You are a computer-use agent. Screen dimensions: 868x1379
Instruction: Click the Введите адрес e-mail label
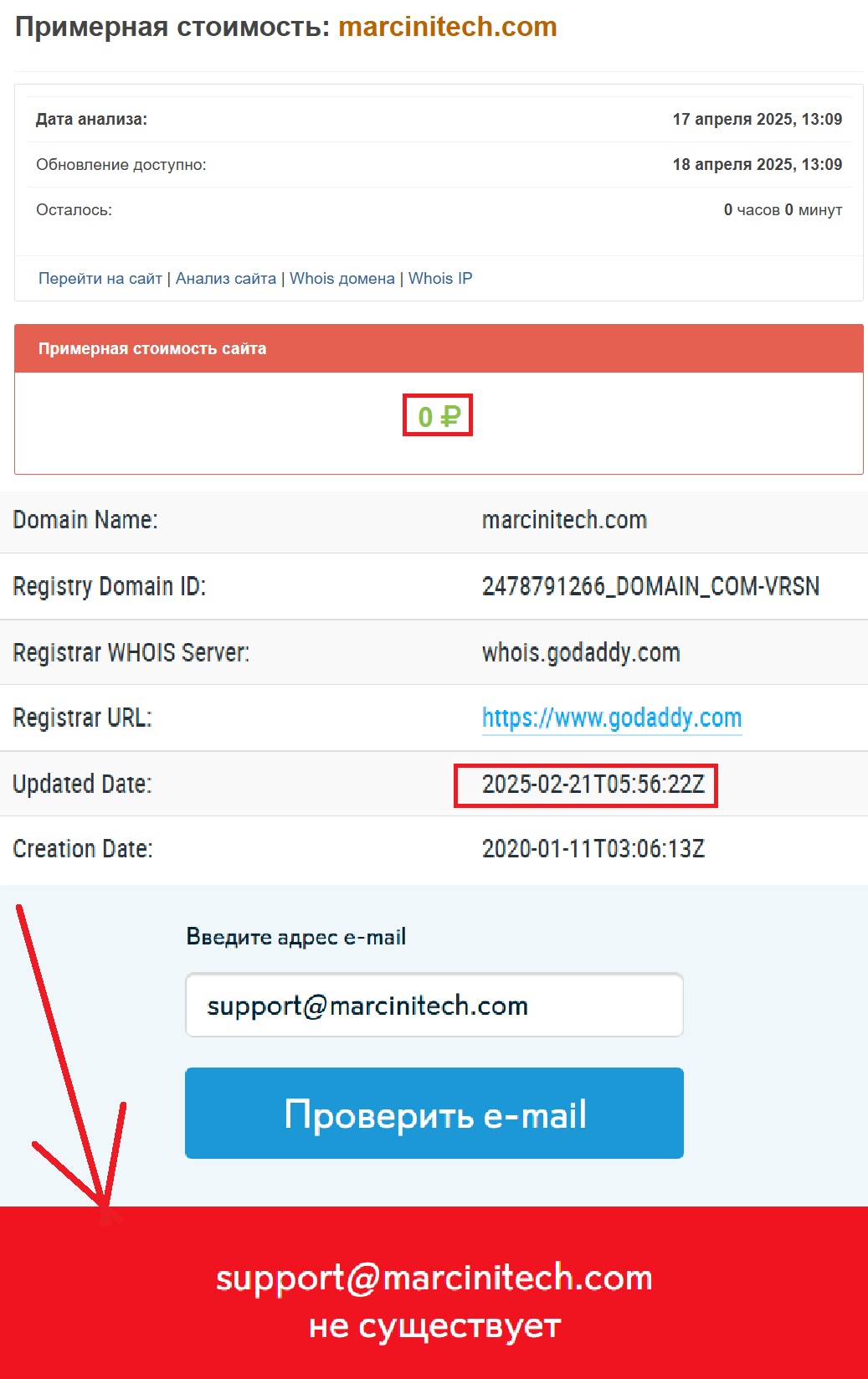coord(296,936)
